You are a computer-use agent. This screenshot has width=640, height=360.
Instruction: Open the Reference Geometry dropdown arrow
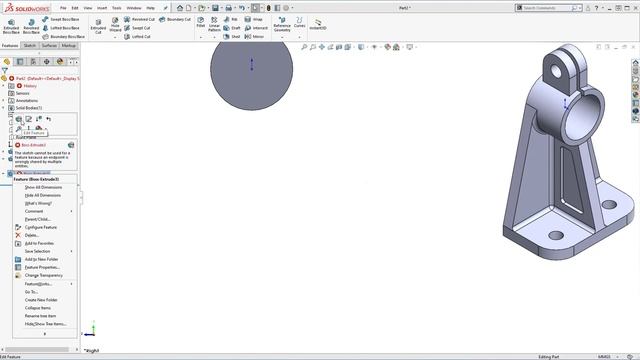[x=282, y=37]
